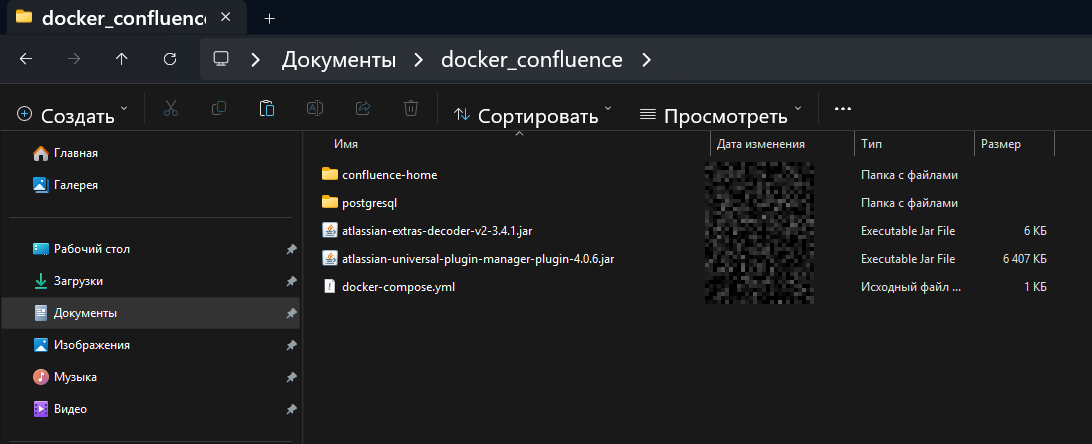Click the Исходный файл type cell
Screen dimensions: 1092x444
click(910, 287)
